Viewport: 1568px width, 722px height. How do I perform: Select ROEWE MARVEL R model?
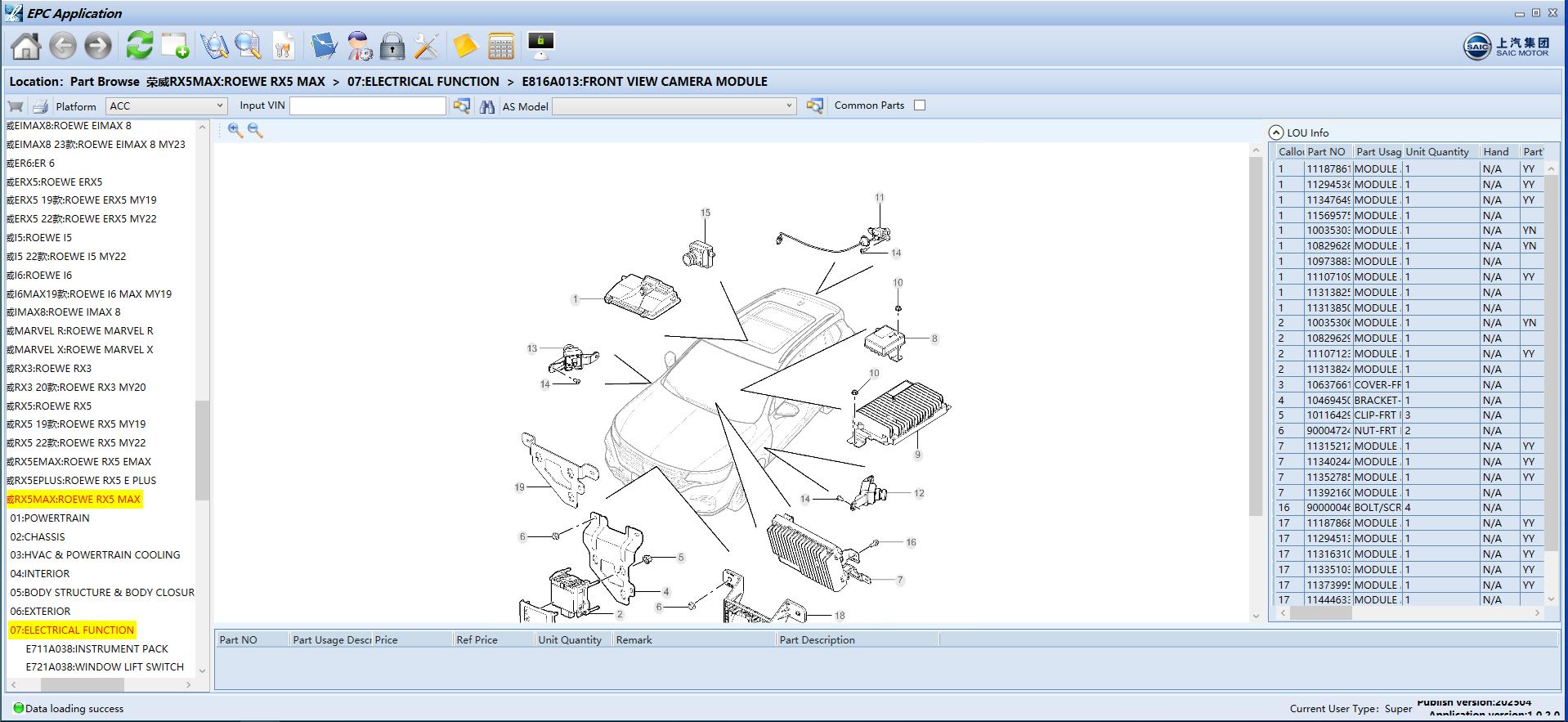tap(80, 330)
